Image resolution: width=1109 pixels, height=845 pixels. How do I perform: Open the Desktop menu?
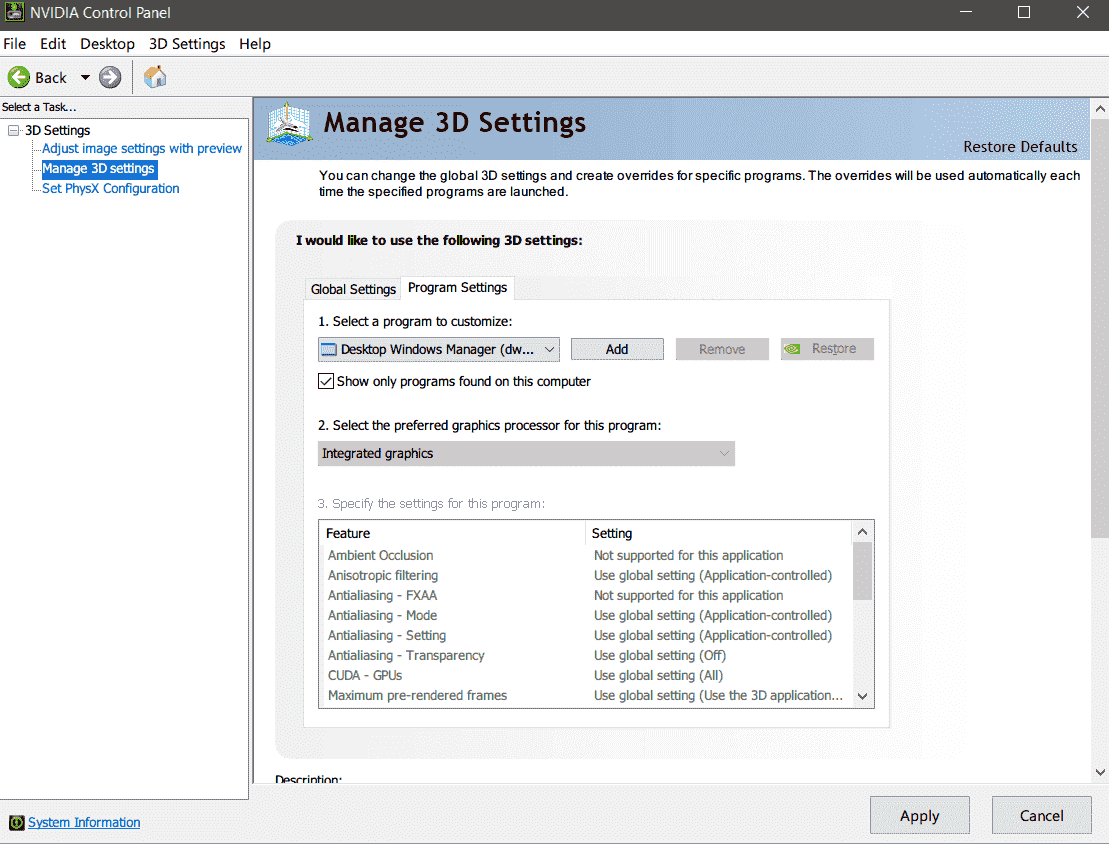click(108, 44)
